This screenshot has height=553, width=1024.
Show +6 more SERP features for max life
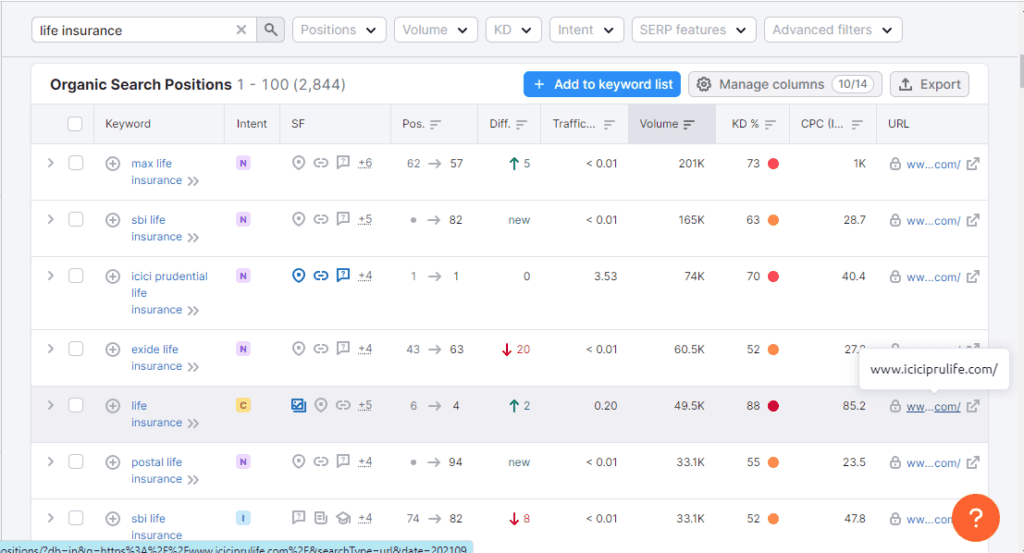click(365, 163)
